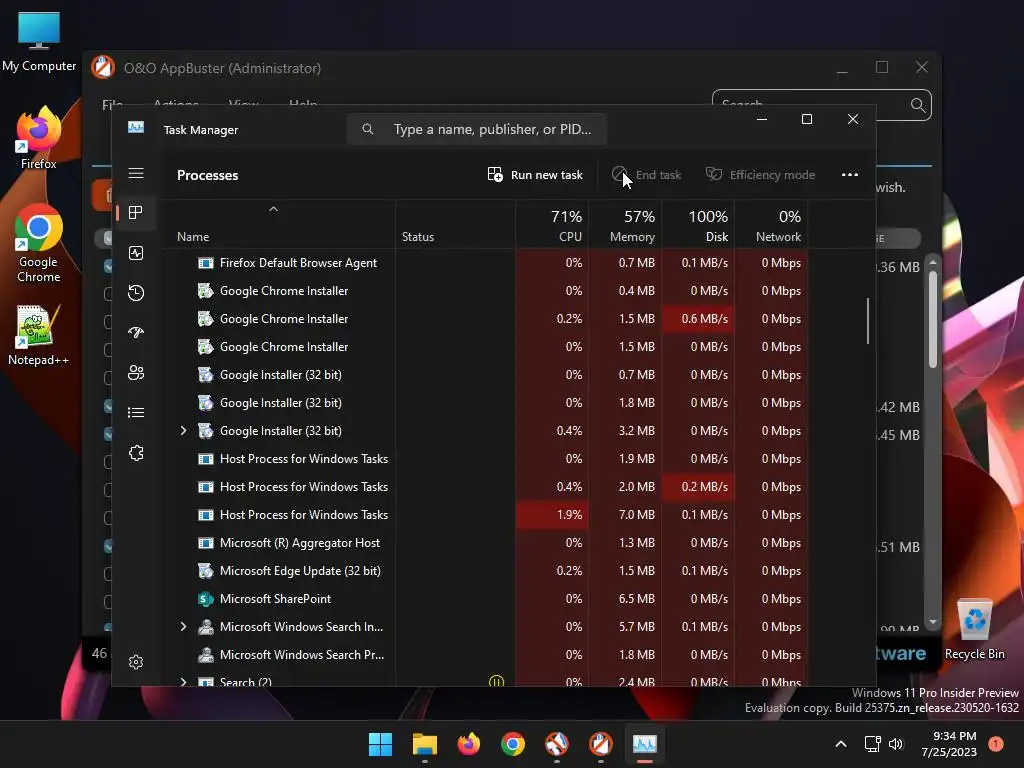1024x768 pixels.
Task: Click Firefox Default Browser Agent row icon
Action: pos(205,263)
